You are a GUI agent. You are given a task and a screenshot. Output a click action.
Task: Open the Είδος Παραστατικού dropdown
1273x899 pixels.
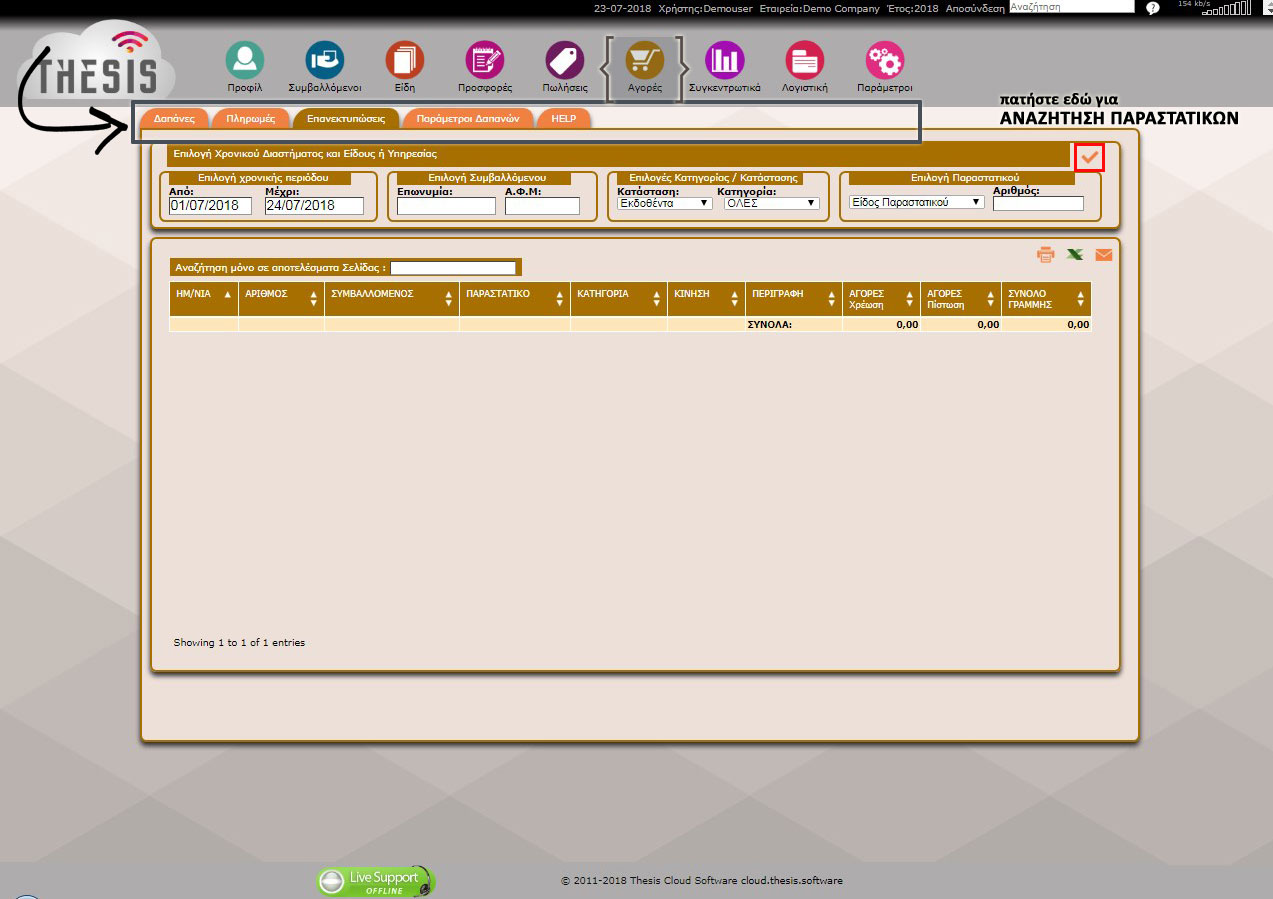tap(916, 202)
